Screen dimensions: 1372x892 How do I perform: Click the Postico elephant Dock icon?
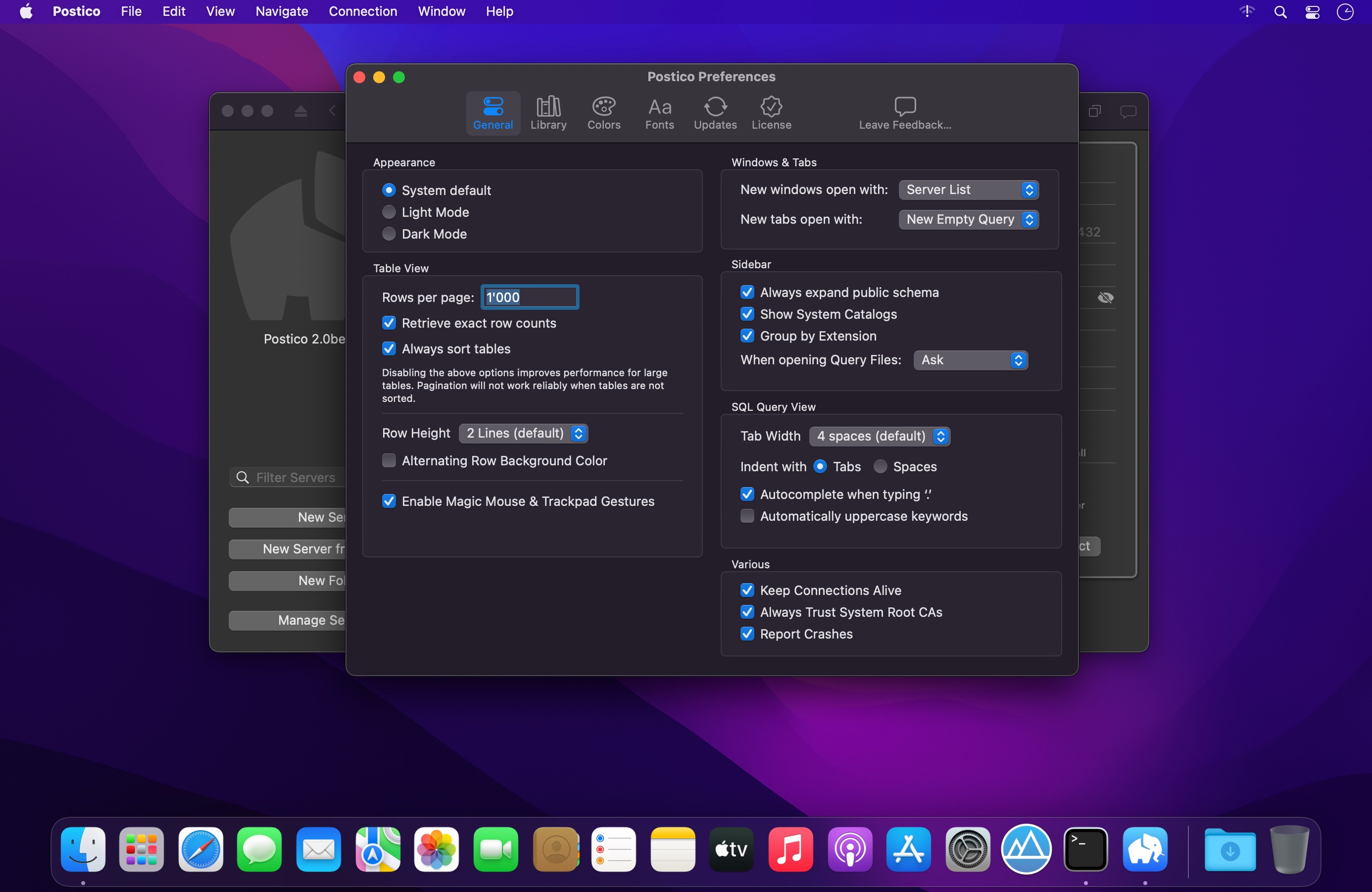click(1144, 849)
